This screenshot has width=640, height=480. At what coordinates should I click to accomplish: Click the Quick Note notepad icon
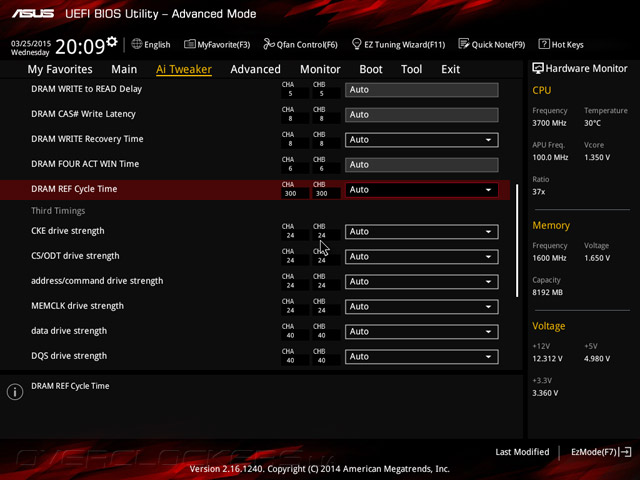464,44
